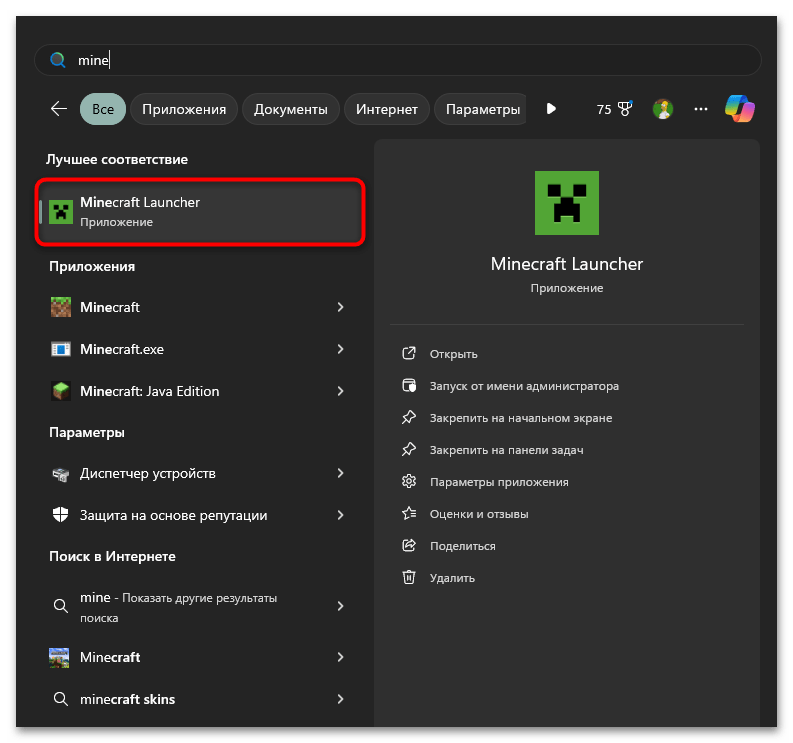Launch Copilot via the colorful icon
This screenshot has height=743, width=793.
pyautogui.click(x=739, y=108)
